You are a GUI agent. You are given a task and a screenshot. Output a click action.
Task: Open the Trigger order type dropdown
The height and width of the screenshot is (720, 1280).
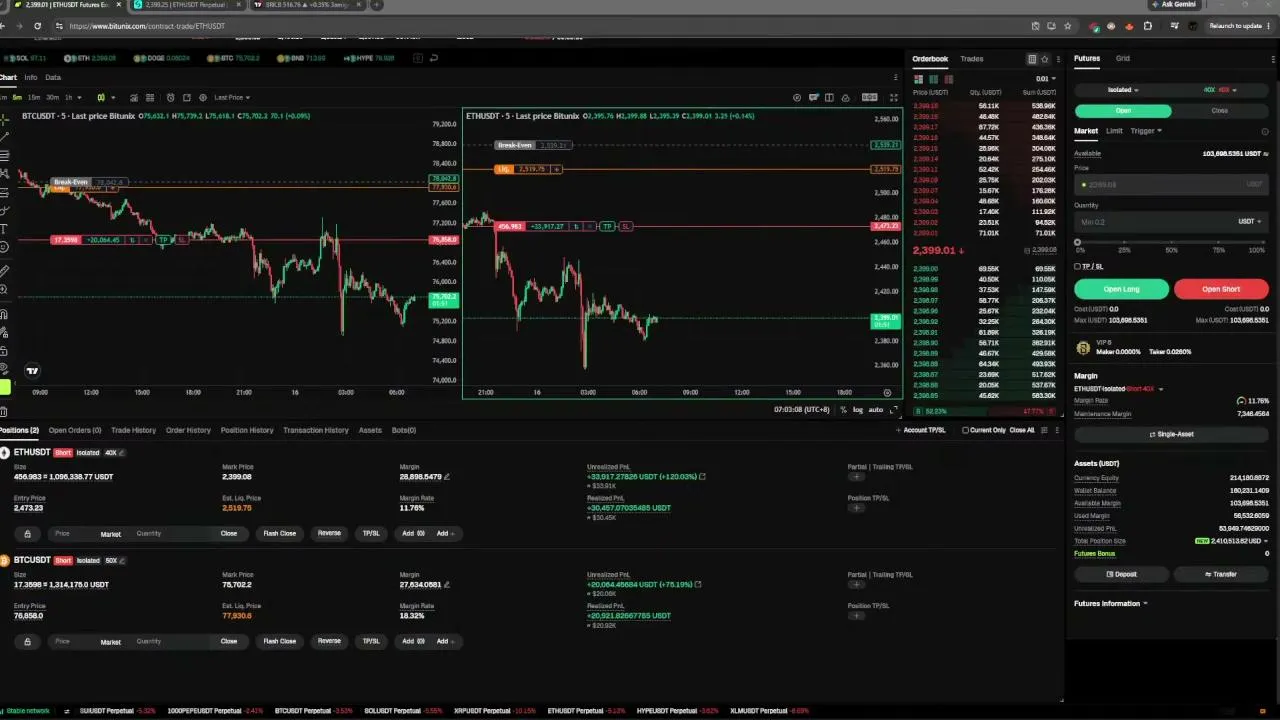tap(1146, 131)
